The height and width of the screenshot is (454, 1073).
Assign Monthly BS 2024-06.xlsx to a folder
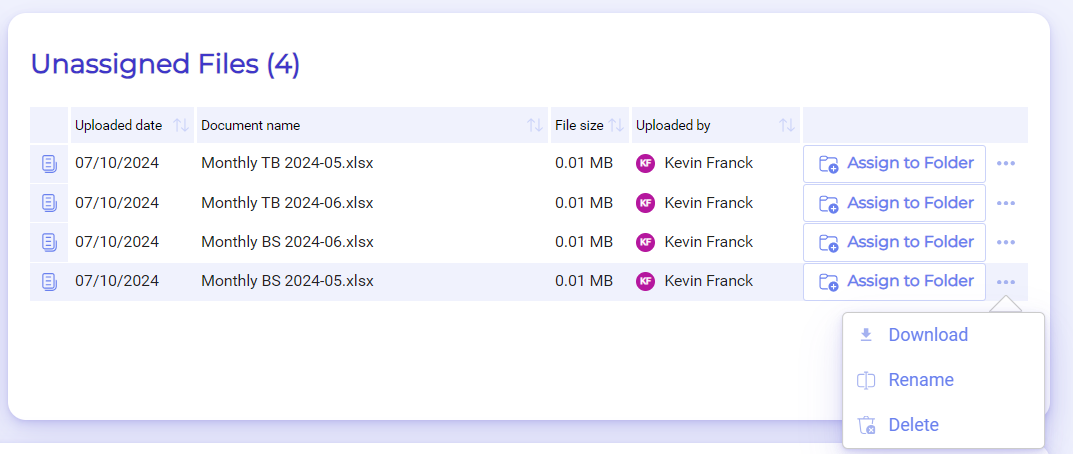894,242
